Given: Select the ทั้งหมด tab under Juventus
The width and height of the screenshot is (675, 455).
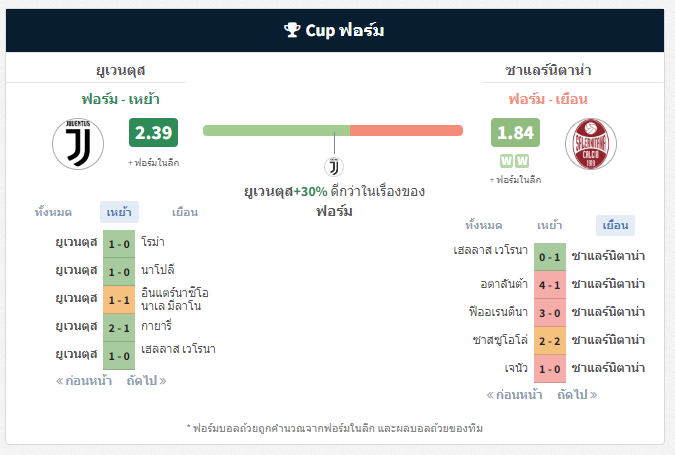Looking at the screenshot, I should 53,212.
